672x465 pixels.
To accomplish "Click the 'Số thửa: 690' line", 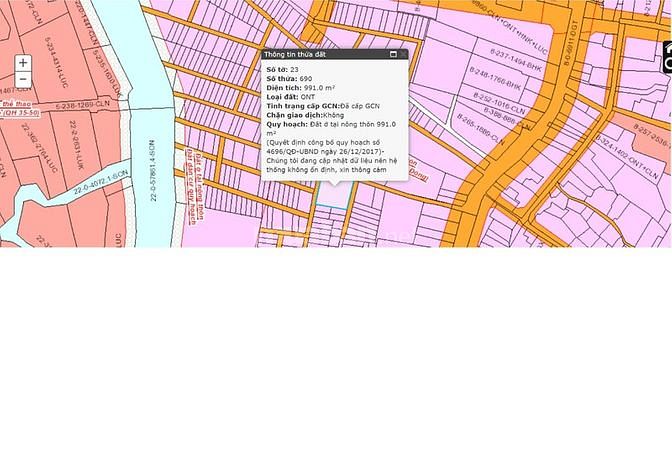I will (289, 78).
